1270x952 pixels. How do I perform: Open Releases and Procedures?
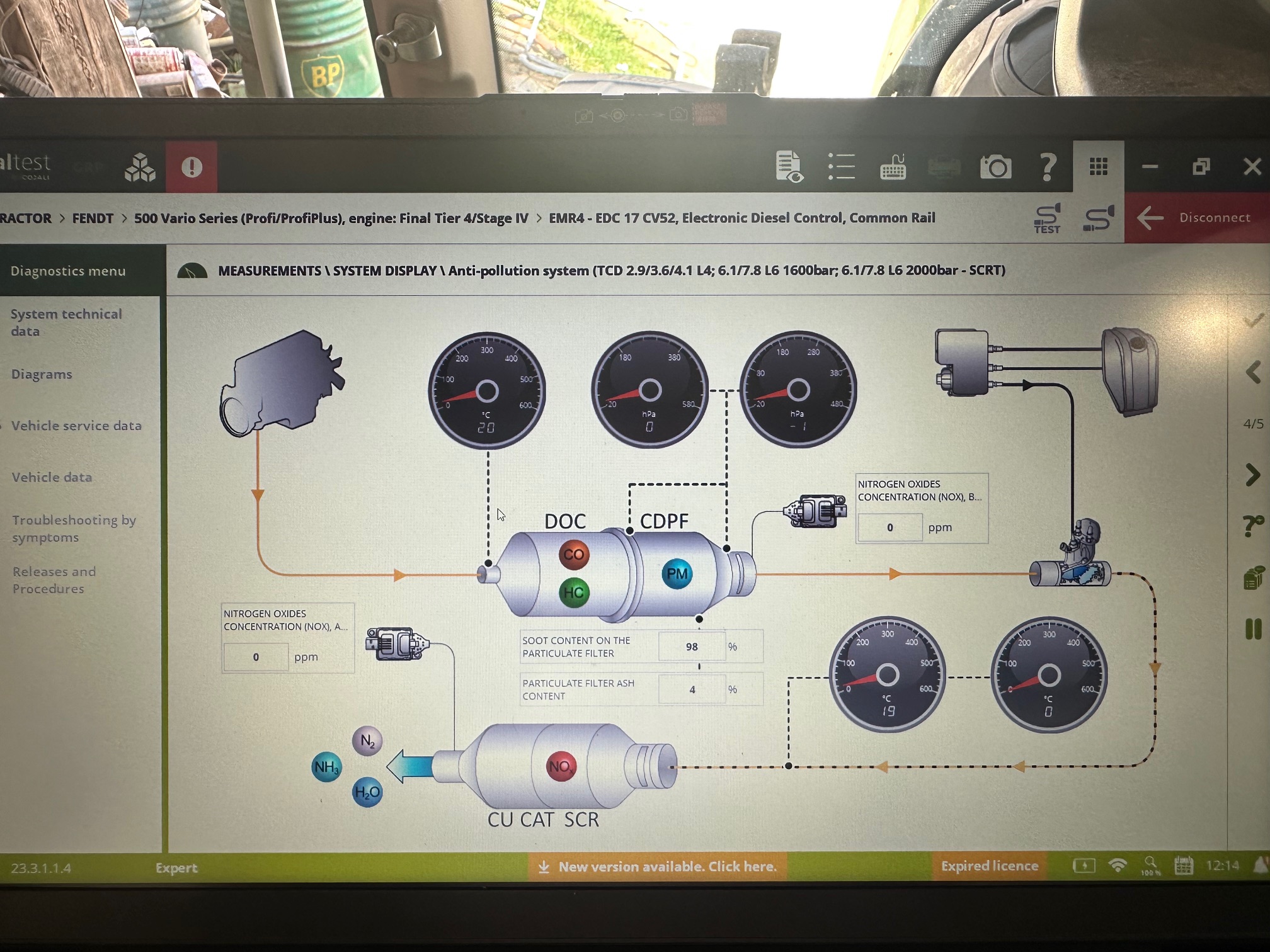54,580
